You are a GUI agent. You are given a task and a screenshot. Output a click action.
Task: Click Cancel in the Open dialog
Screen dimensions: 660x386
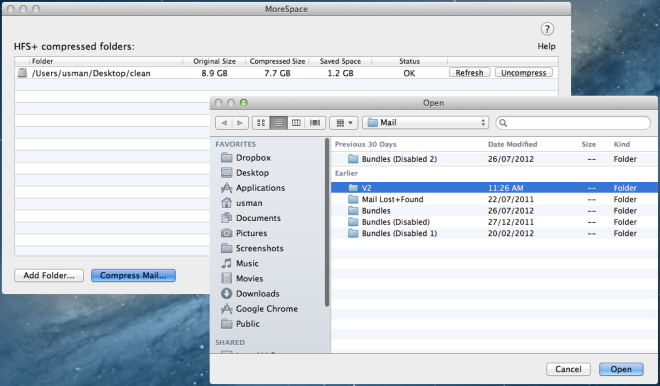tap(568, 369)
